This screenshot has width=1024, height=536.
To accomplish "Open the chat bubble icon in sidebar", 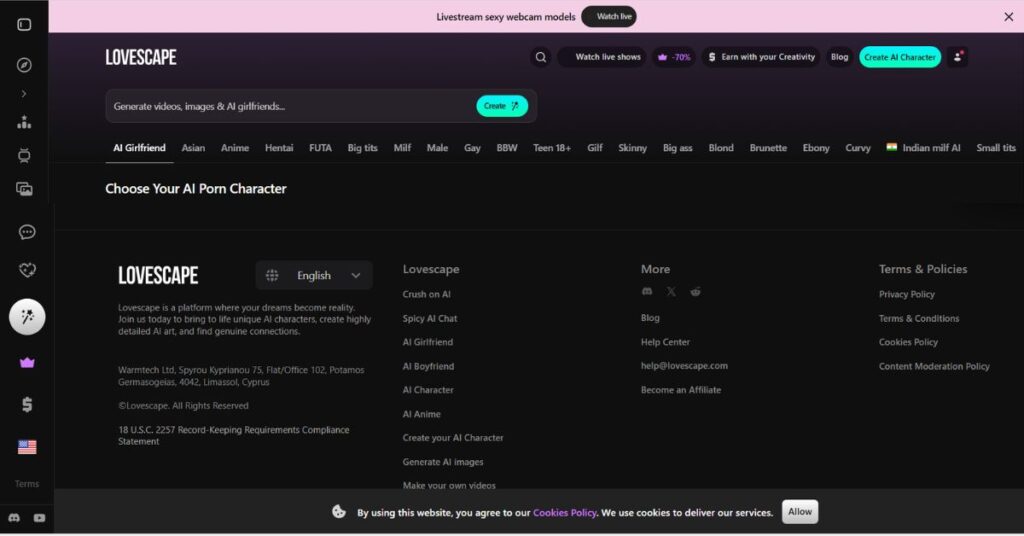I will point(27,232).
